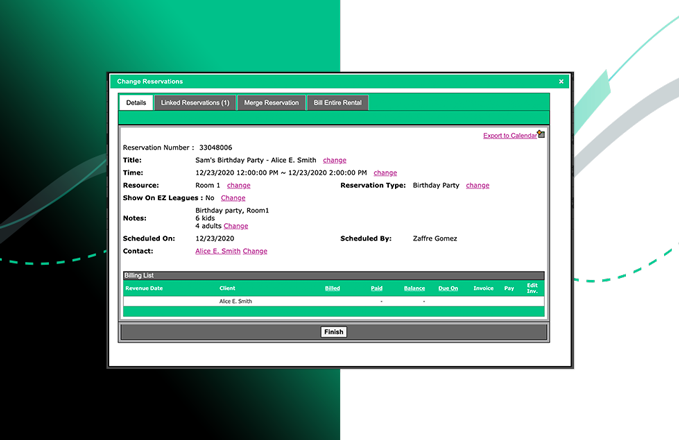Open the Linked Reservations (1) tab
679x440 pixels.
(195, 103)
